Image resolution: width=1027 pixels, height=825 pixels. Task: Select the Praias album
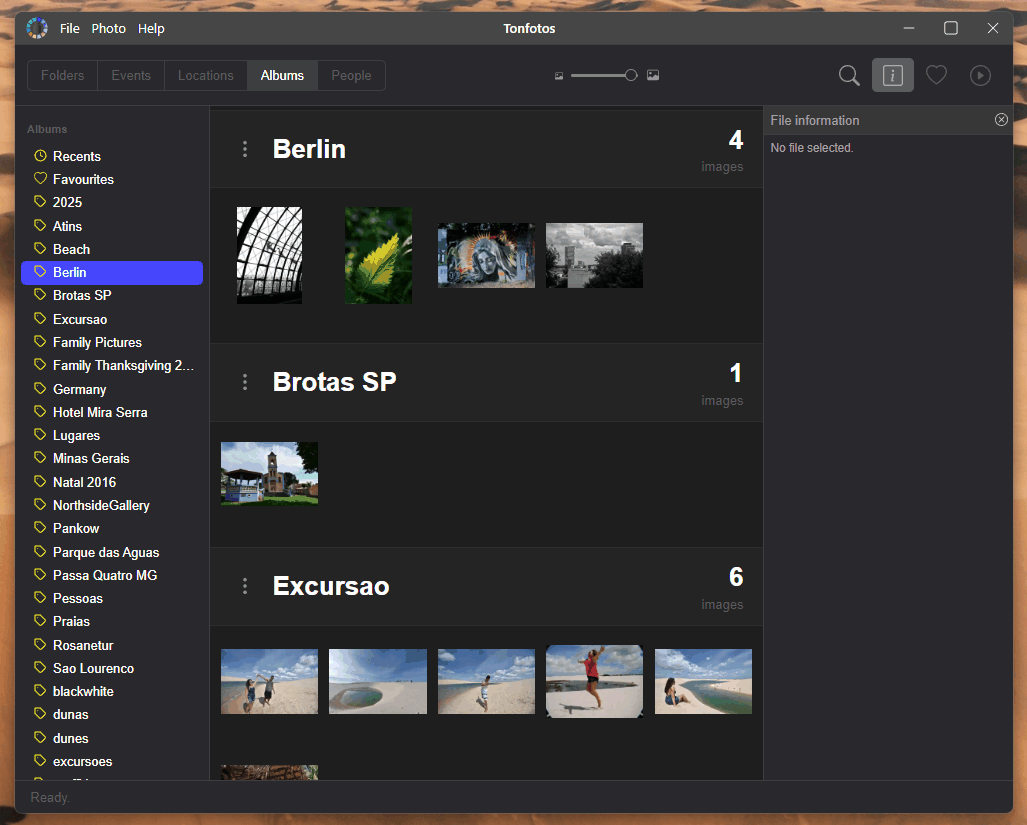112,621
